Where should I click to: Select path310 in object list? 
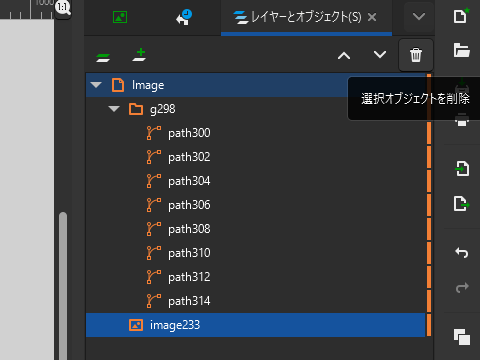coord(256,253)
